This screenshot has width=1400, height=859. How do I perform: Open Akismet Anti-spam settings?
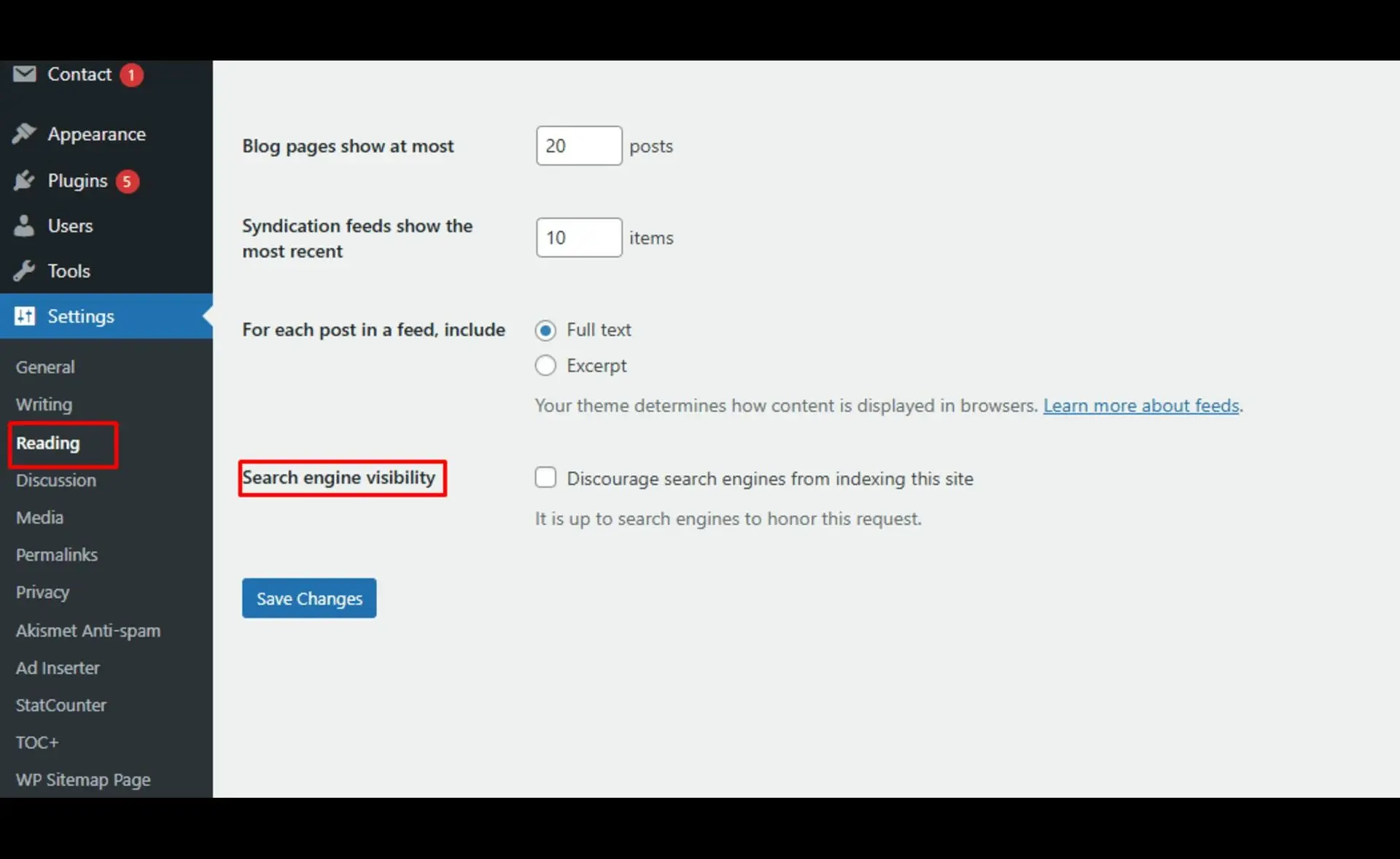(x=88, y=630)
